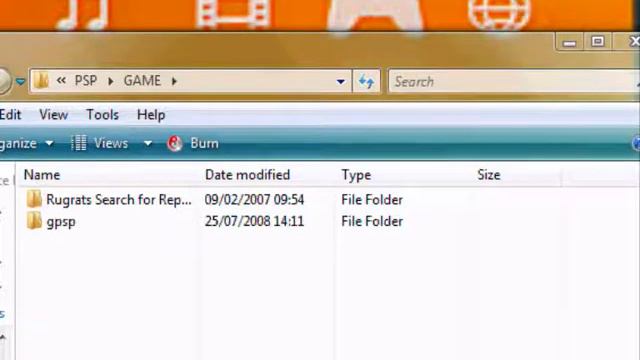
Task: Open the Tools menu
Action: pyautogui.click(x=102, y=115)
